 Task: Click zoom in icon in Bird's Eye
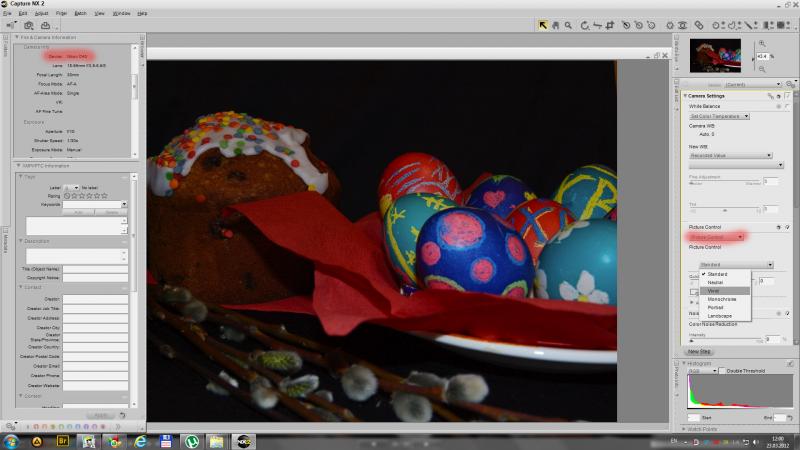pyautogui.click(x=762, y=44)
